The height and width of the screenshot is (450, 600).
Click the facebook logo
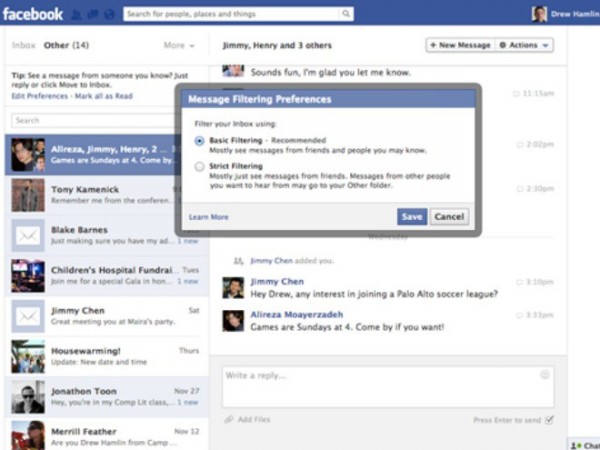coord(33,14)
